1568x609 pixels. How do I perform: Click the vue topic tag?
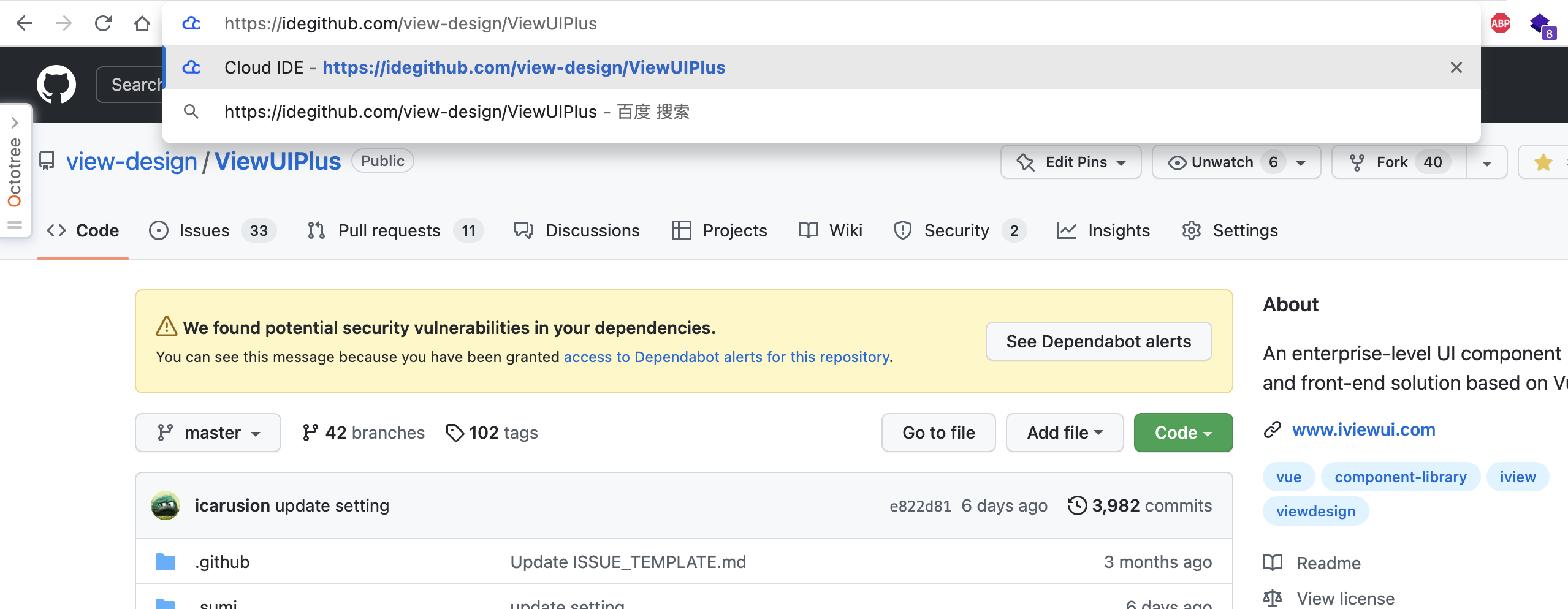pos(1288,477)
